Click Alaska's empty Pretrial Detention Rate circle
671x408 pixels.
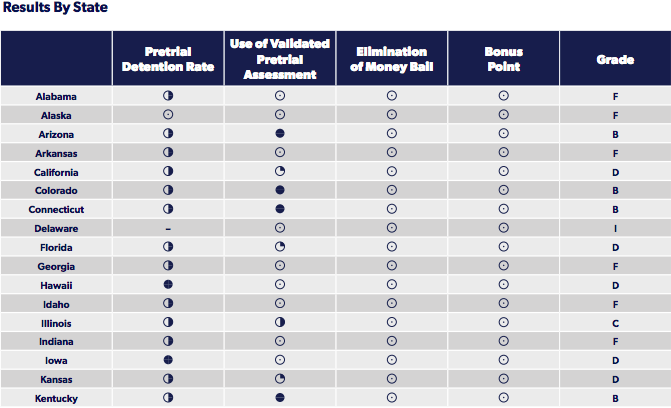tap(168, 115)
